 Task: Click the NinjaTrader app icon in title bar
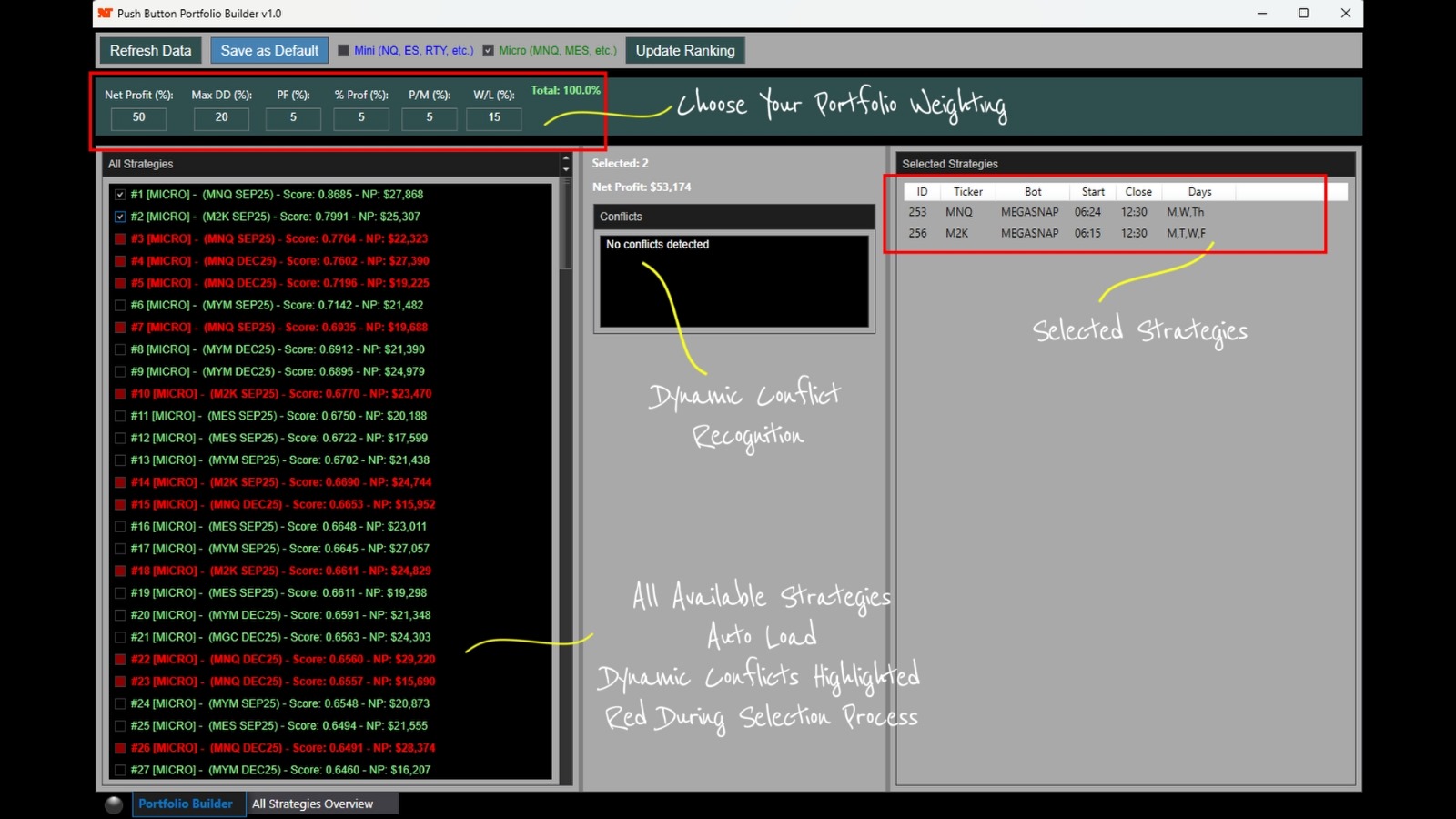[x=105, y=14]
